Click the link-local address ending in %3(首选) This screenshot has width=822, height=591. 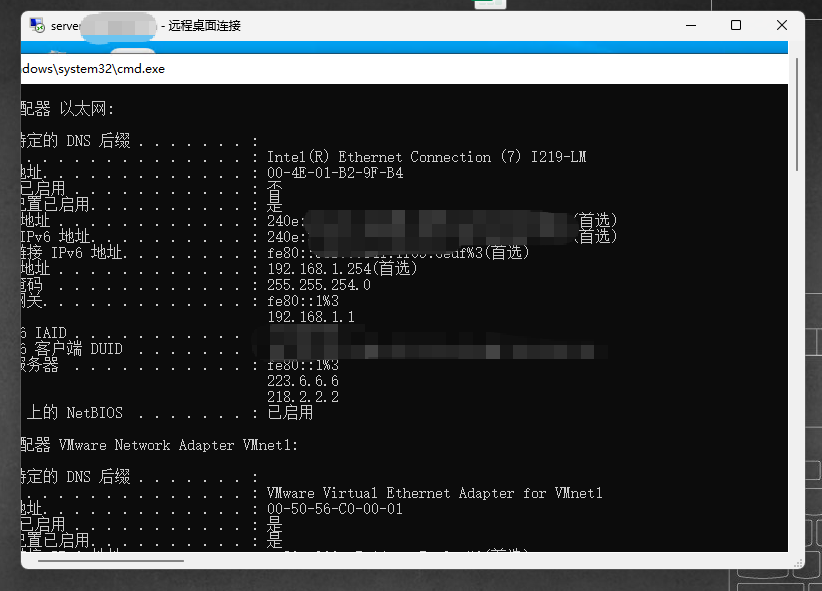[x=398, y=253]
